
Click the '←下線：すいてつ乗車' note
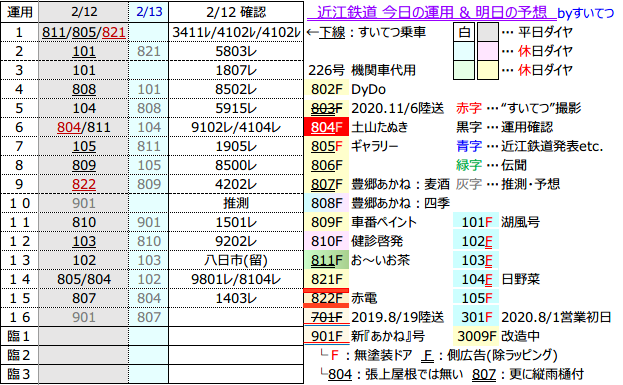pos(366,32)
